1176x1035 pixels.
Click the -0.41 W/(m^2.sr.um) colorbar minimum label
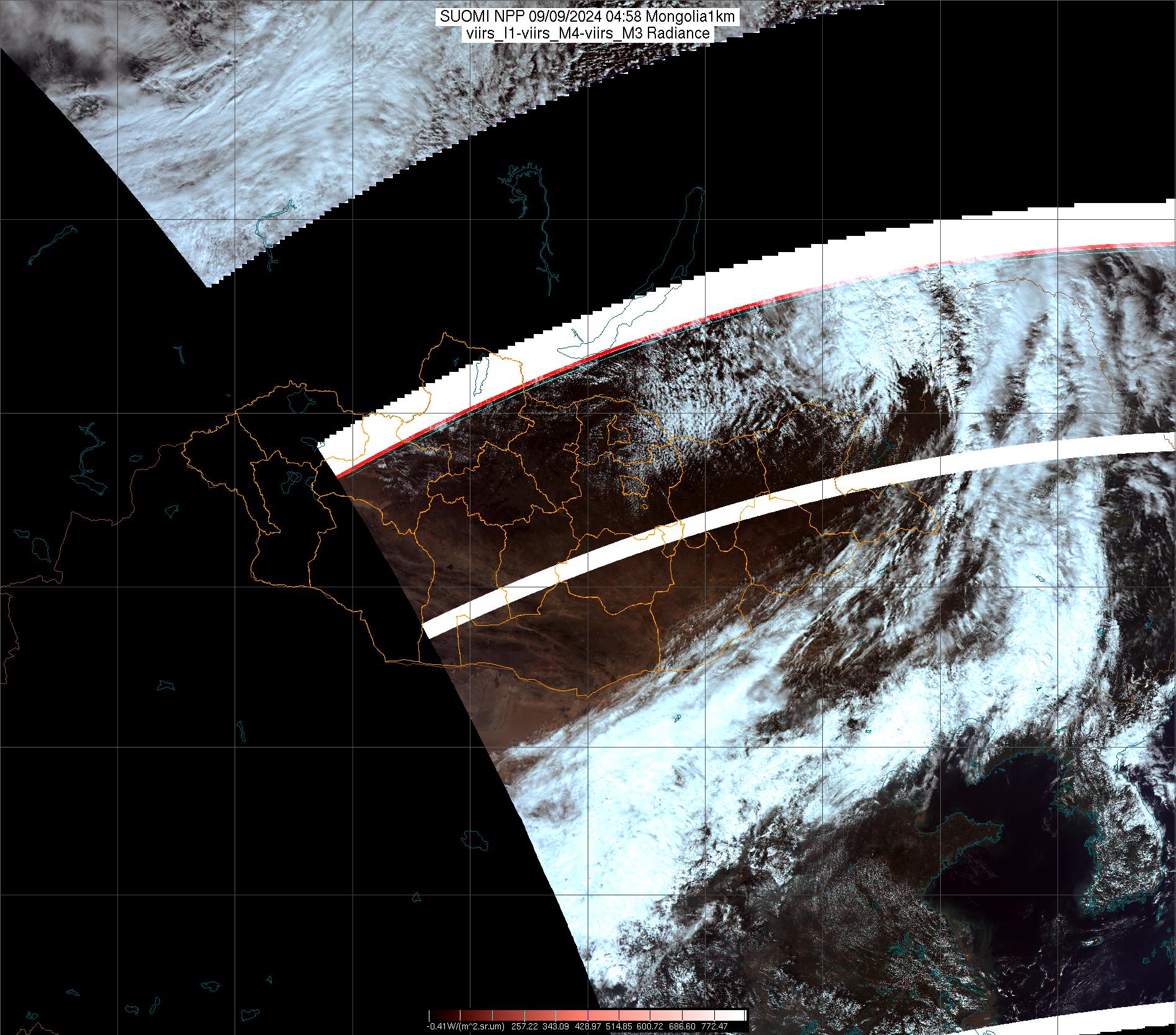point(465,1026)
